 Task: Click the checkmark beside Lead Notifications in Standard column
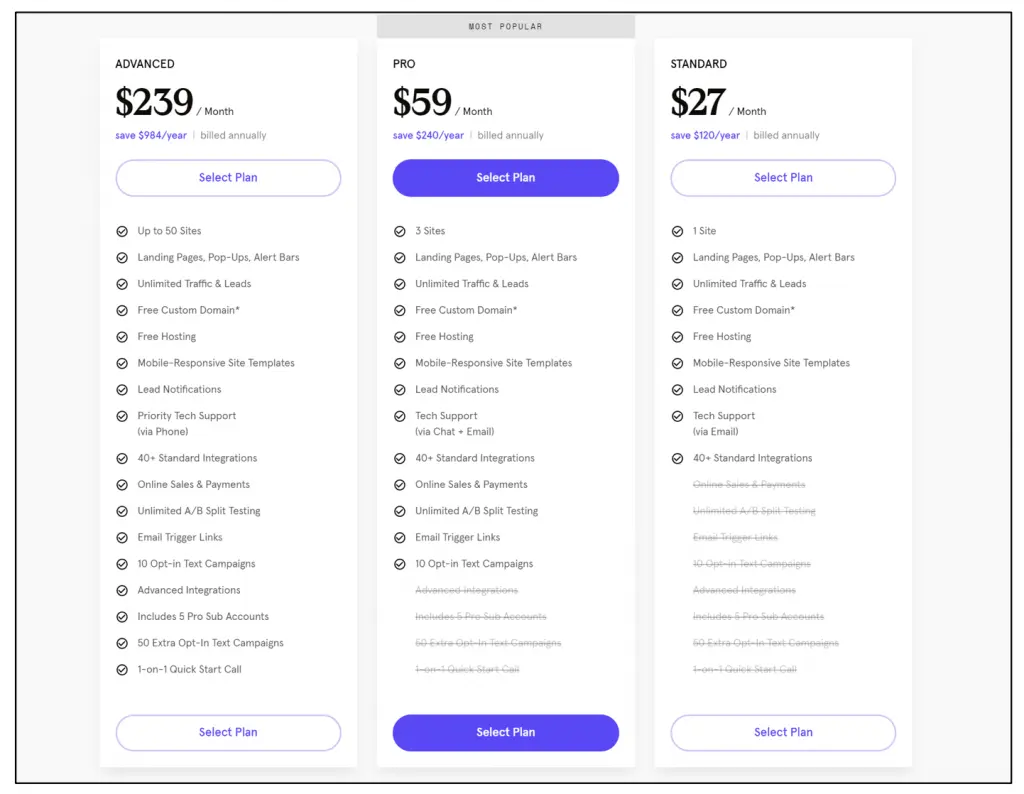678,389
